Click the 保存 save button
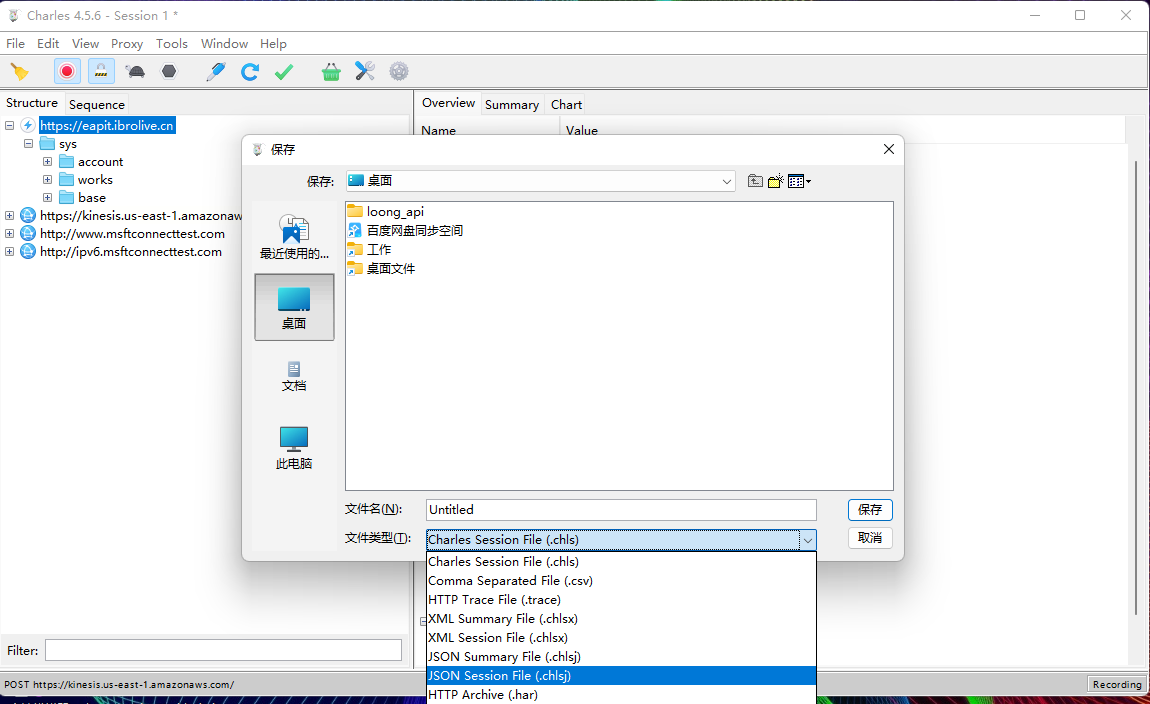Screen dimensions: 1150x704 pyautogui.click(x=870, y=510)
